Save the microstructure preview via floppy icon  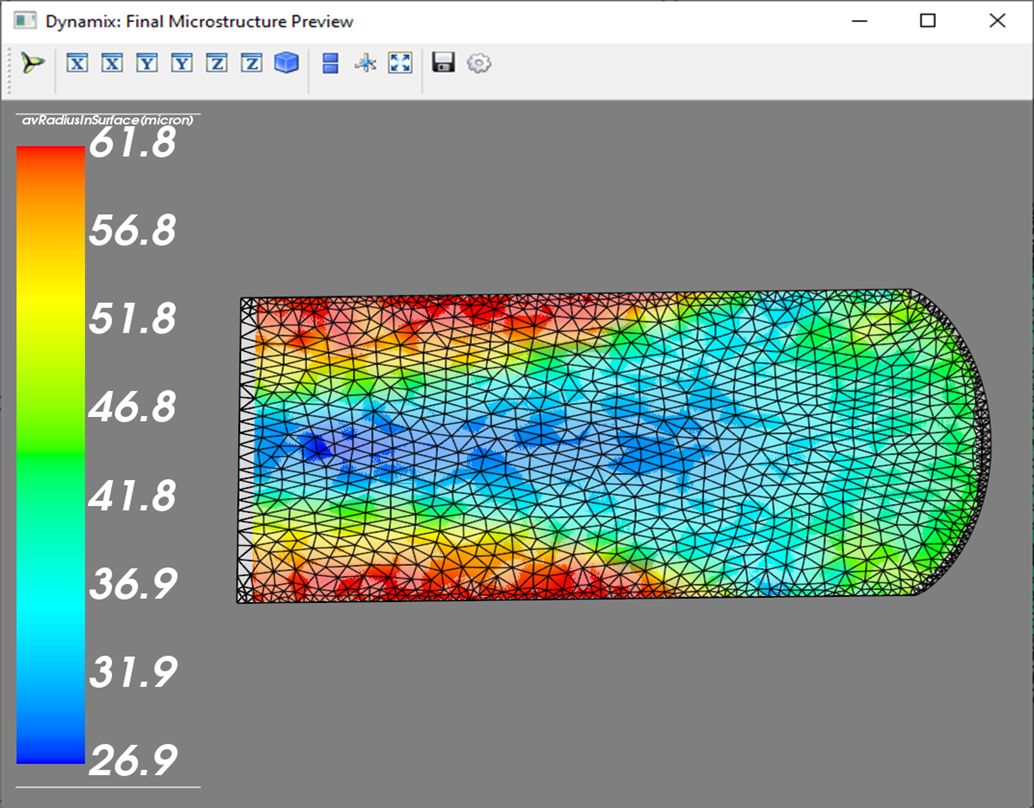[442, 63]
